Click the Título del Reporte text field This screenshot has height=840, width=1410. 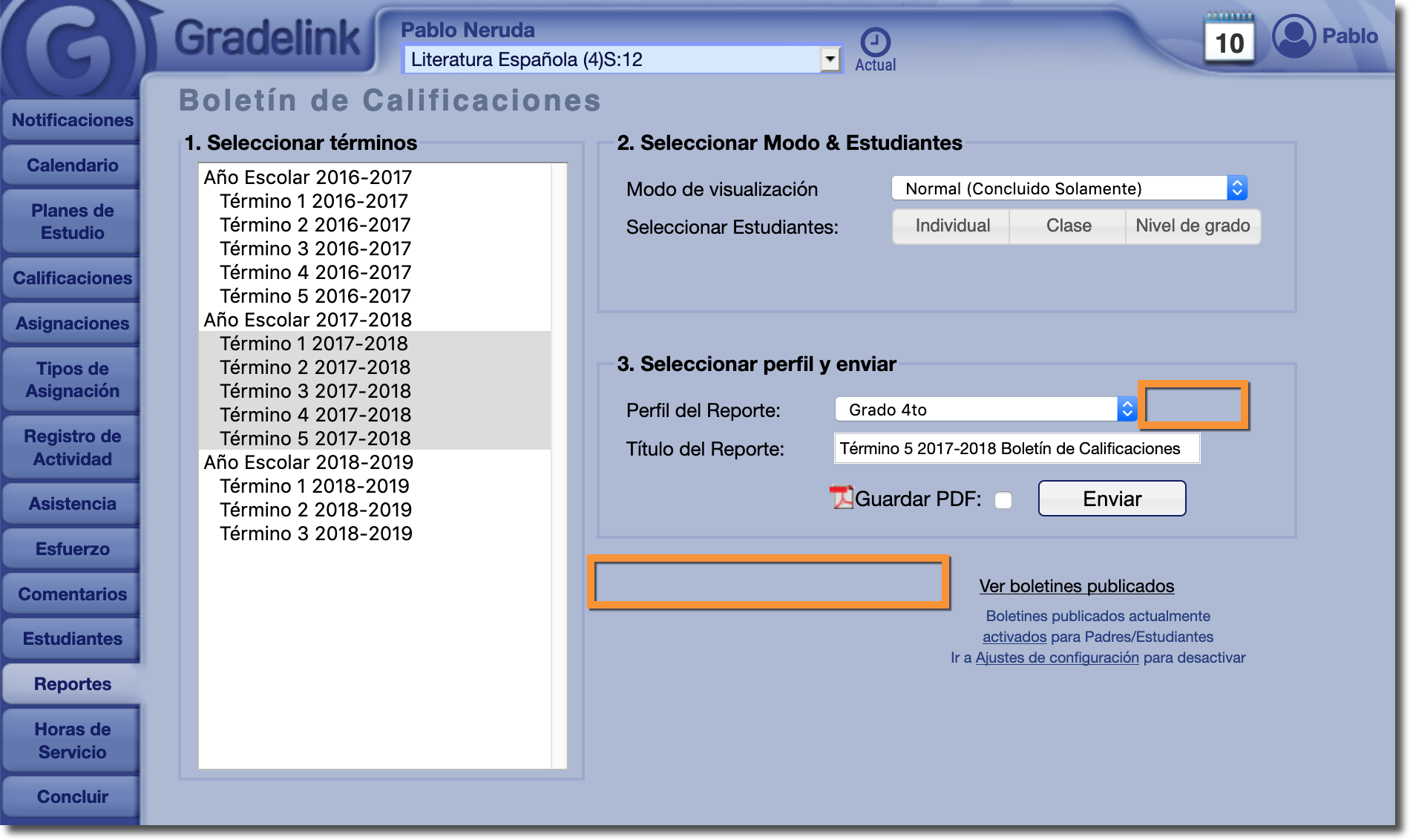(1016, 449)
